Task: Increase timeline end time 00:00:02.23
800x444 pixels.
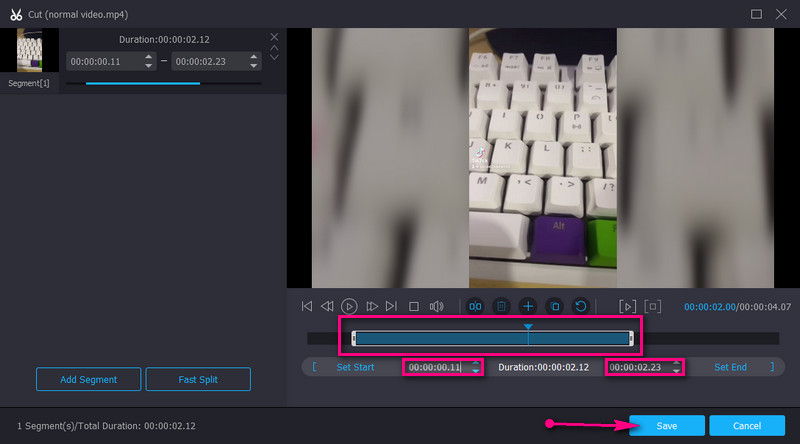Action: click(x=676, y=363)
